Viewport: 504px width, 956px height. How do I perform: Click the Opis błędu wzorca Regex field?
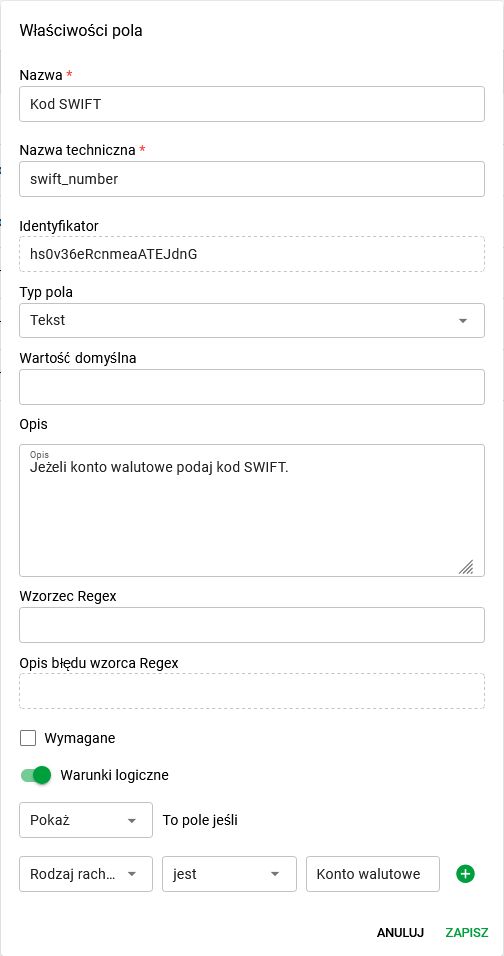click(252, 691)
